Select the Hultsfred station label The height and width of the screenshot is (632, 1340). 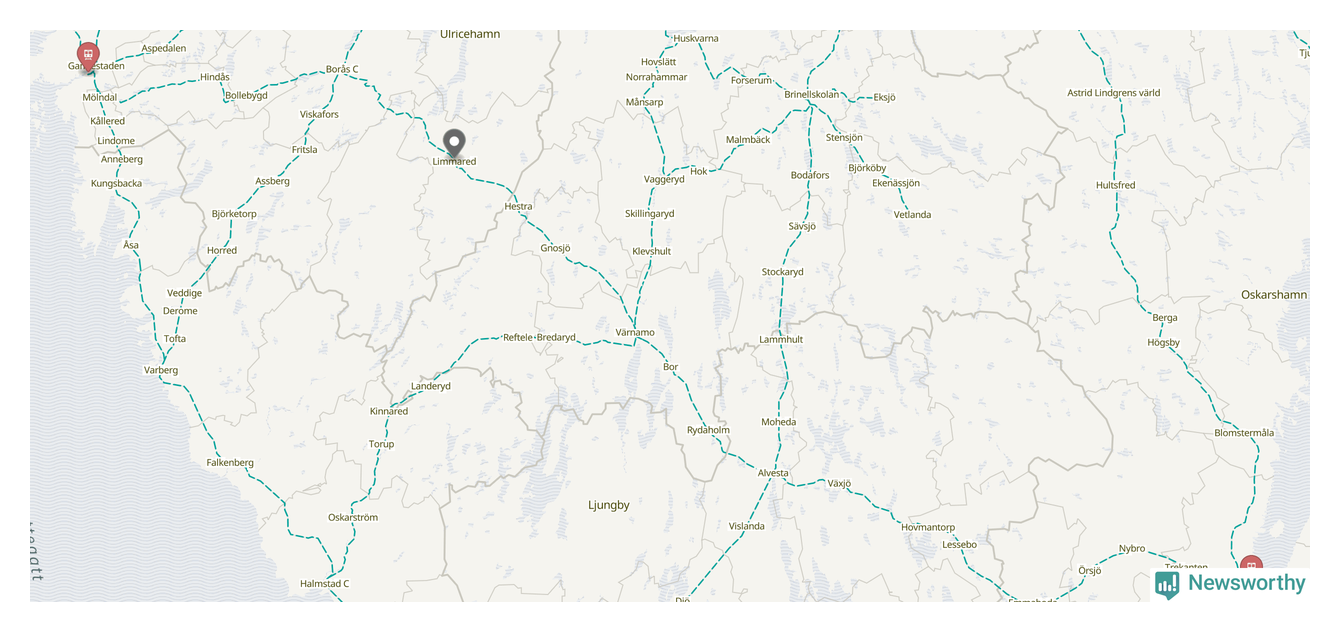[x=1115, y=185]
